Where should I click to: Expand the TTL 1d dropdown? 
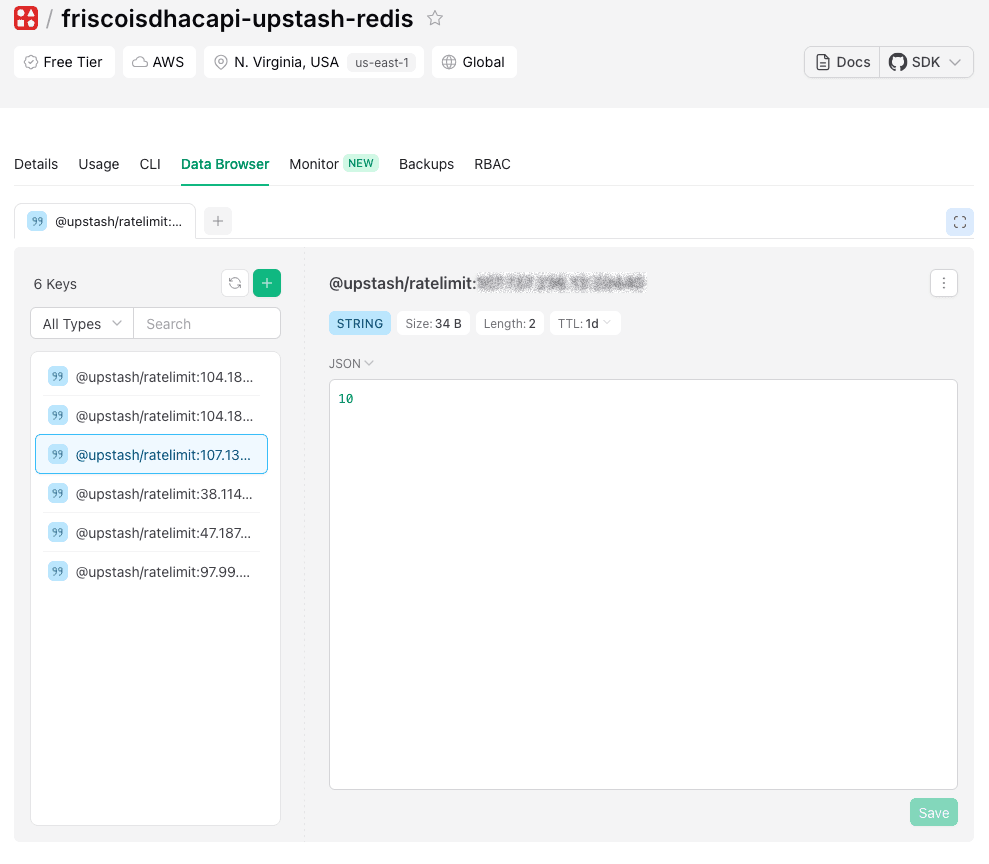(x=584, y=323)
